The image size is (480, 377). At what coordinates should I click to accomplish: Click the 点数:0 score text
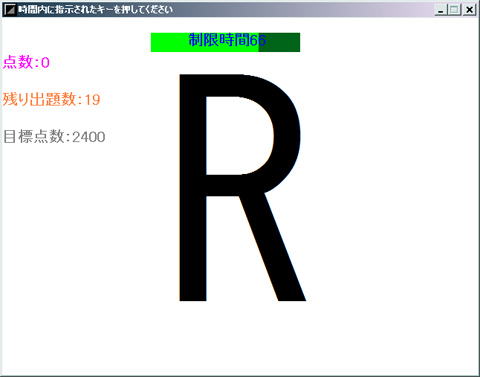coord(26,62)
